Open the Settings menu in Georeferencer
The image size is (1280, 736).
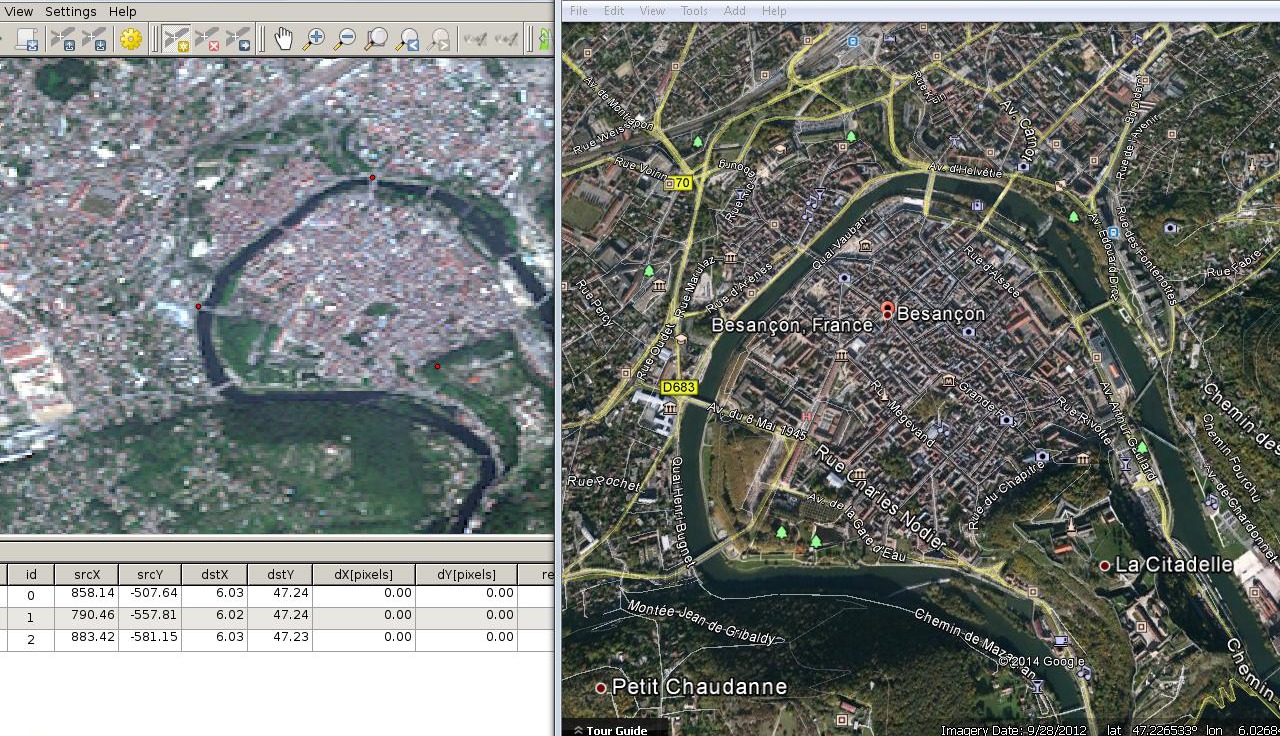(x=71, y=11)
